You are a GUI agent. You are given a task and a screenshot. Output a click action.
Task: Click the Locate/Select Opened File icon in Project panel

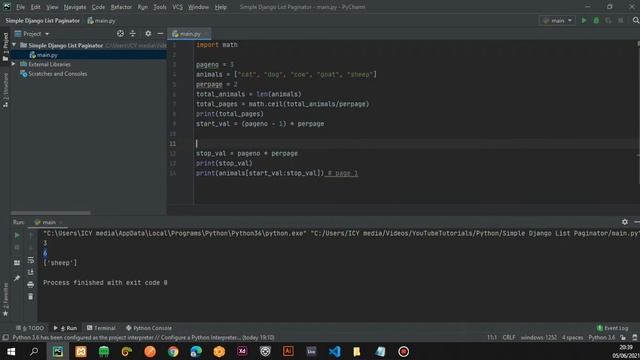120,33
